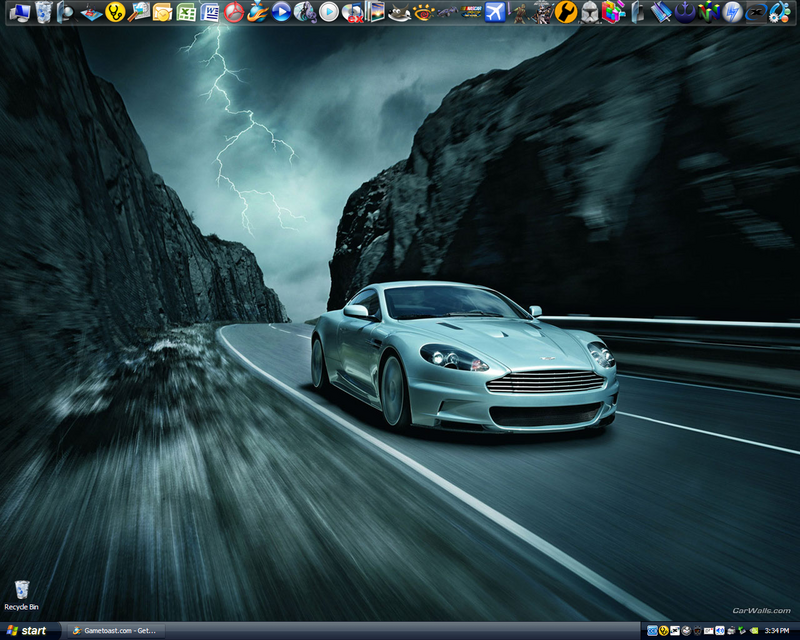Click the 3:34 PM clock
The image size is (800, 640).
(x=777, y=631)
